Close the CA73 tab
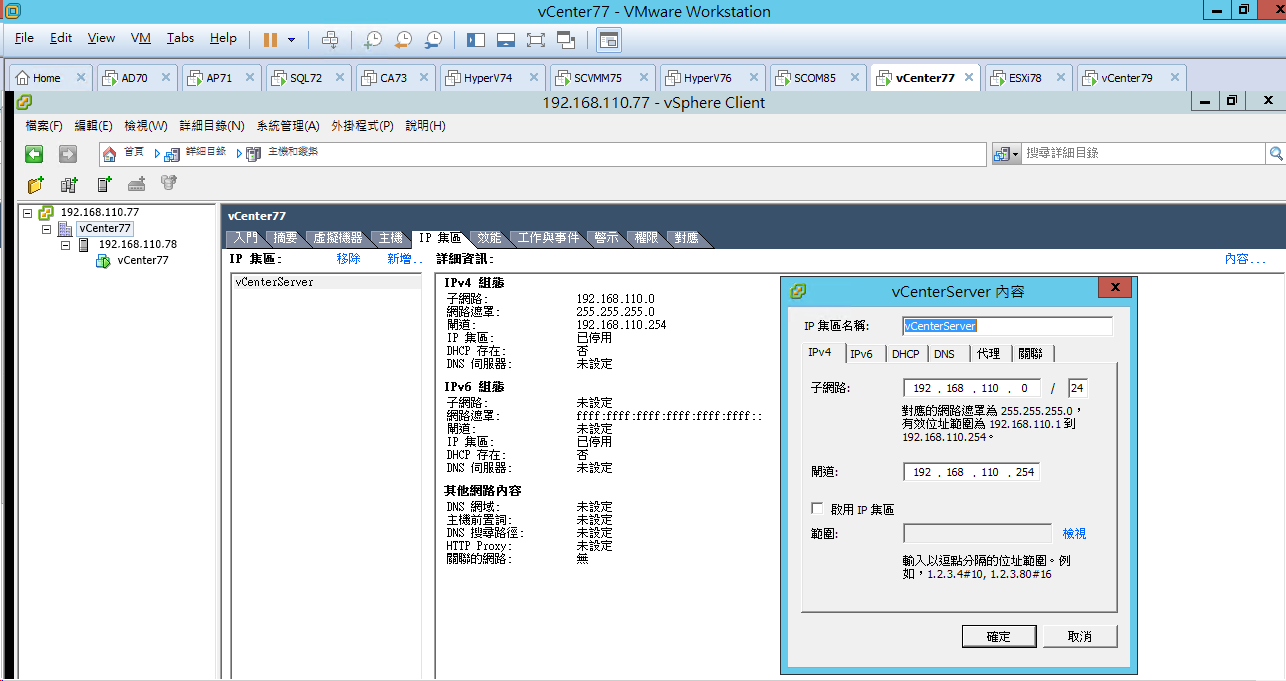The height and width of the screenshot is (681, 1286). [x=423, y=78]
